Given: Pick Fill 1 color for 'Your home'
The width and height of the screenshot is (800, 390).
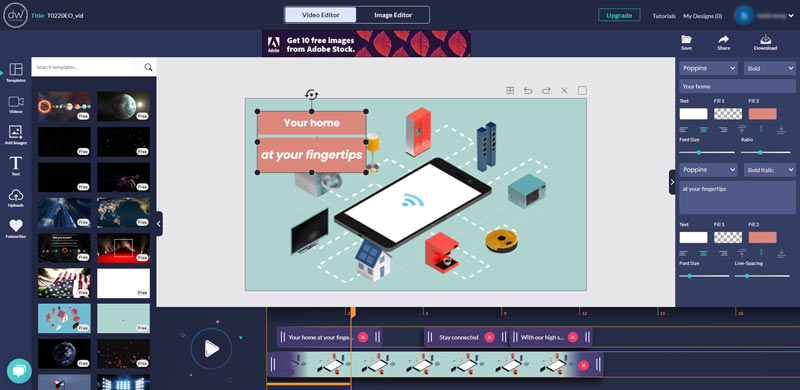Looking at the screenshot, I should click(x=728, y=114).
